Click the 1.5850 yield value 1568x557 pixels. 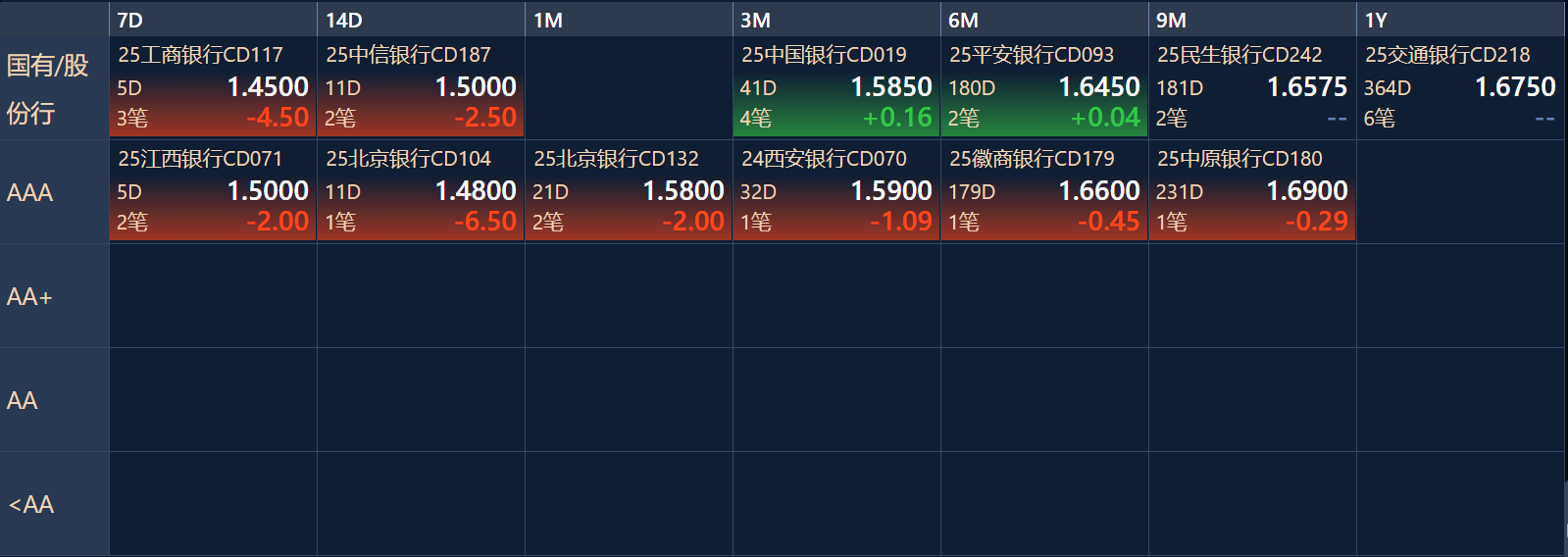891,87
